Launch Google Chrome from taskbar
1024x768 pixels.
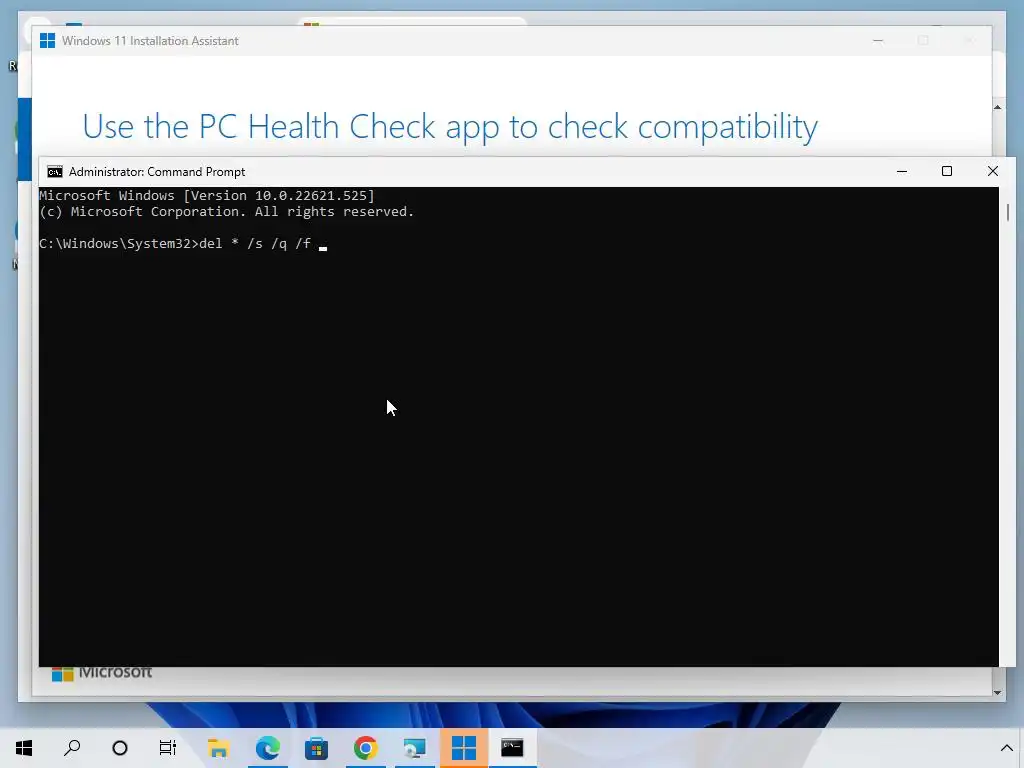(366, 748)
